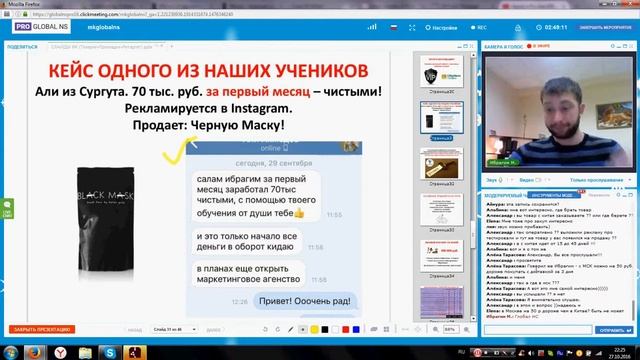This screenshot has height=360, width=640.
Task: Open File Explorer from the taskbar
Action: click(x=85, y=353)
